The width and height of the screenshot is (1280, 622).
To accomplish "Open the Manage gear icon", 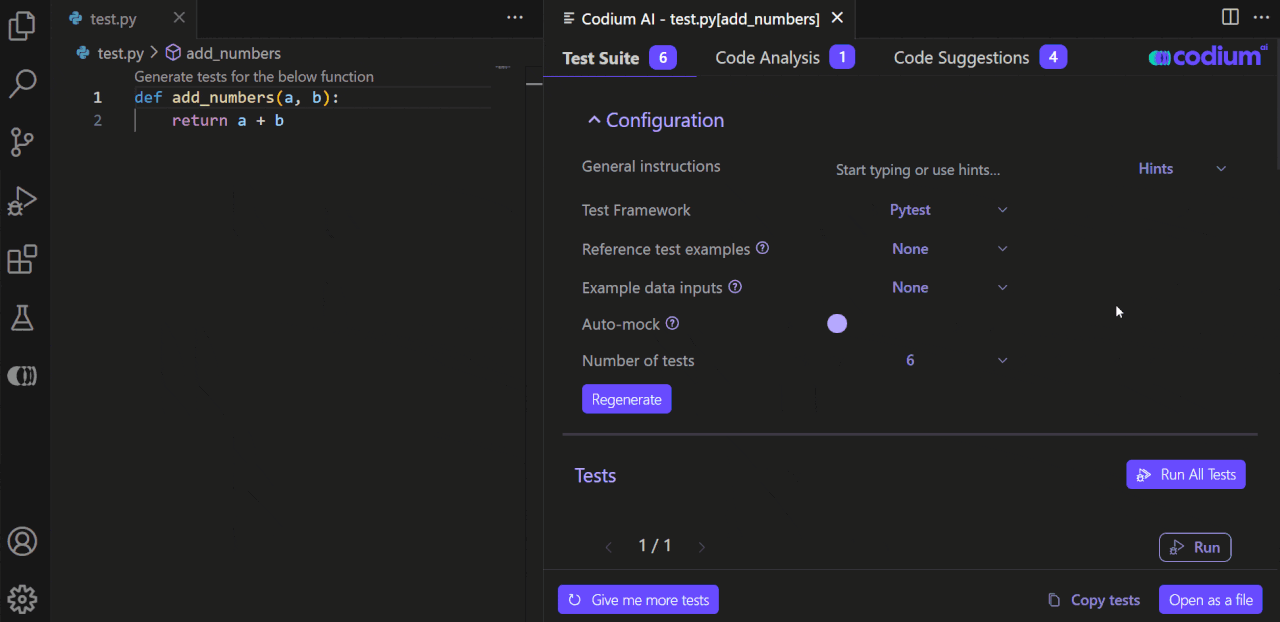I will [x=22, y=599].
